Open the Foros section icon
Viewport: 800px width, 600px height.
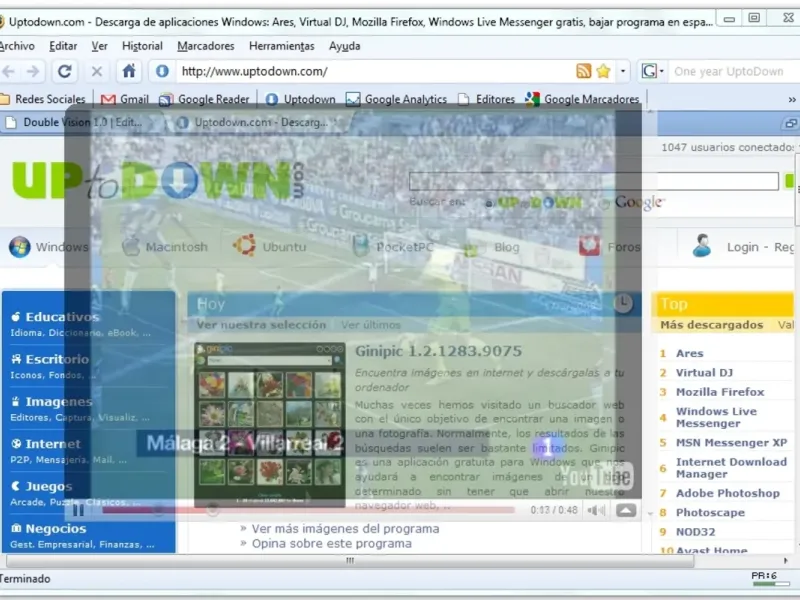[x=589, y=246]
